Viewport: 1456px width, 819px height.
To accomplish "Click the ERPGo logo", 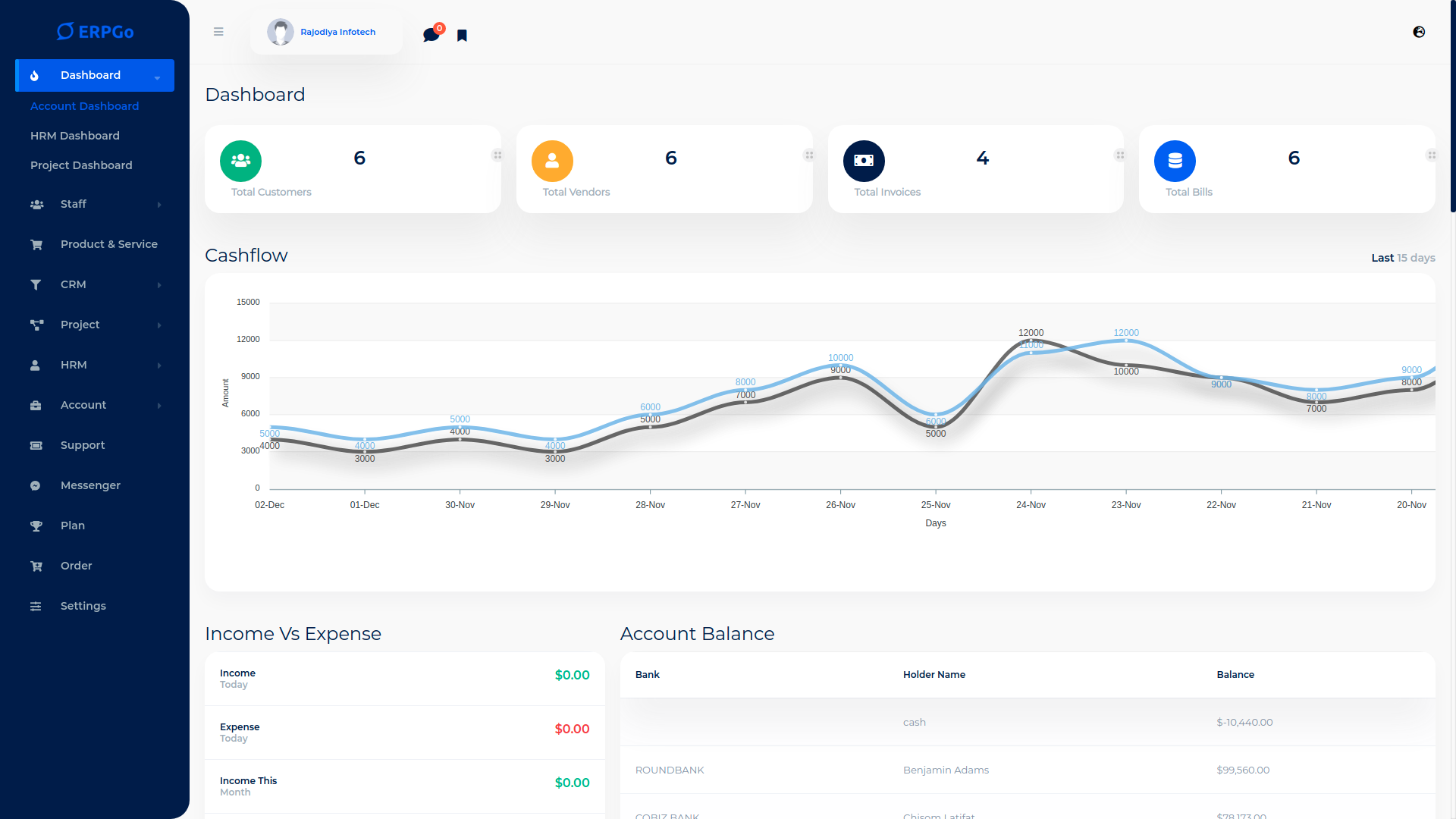I will pyautogui.click(x=95, y=32).
